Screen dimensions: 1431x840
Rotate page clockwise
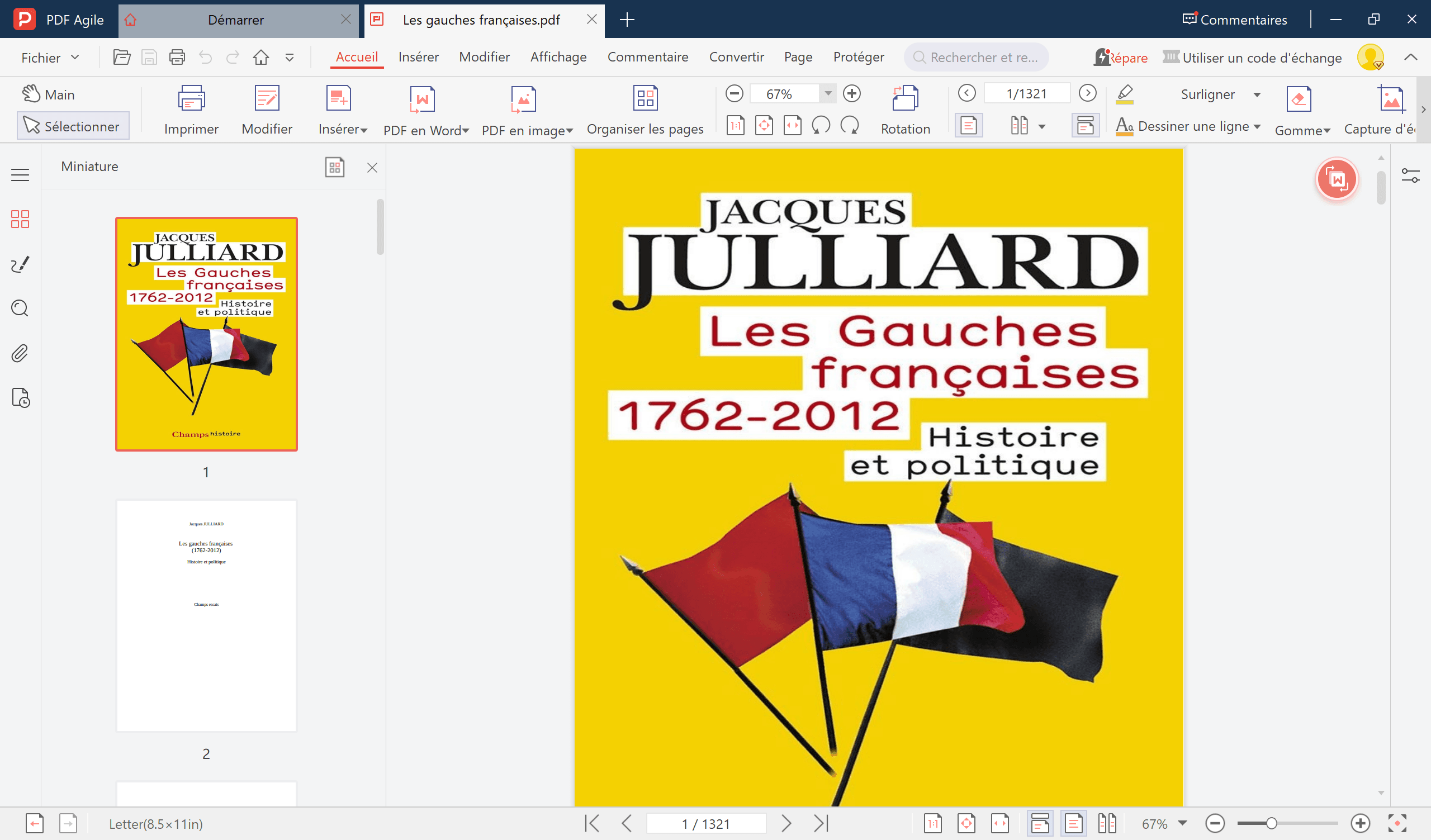850,125
